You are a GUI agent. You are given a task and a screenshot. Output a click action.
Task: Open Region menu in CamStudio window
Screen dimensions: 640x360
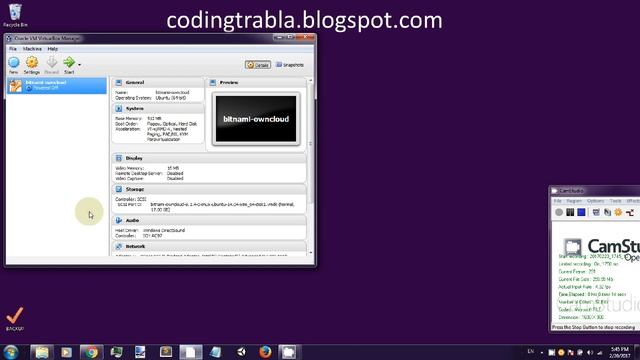(574, 201)
